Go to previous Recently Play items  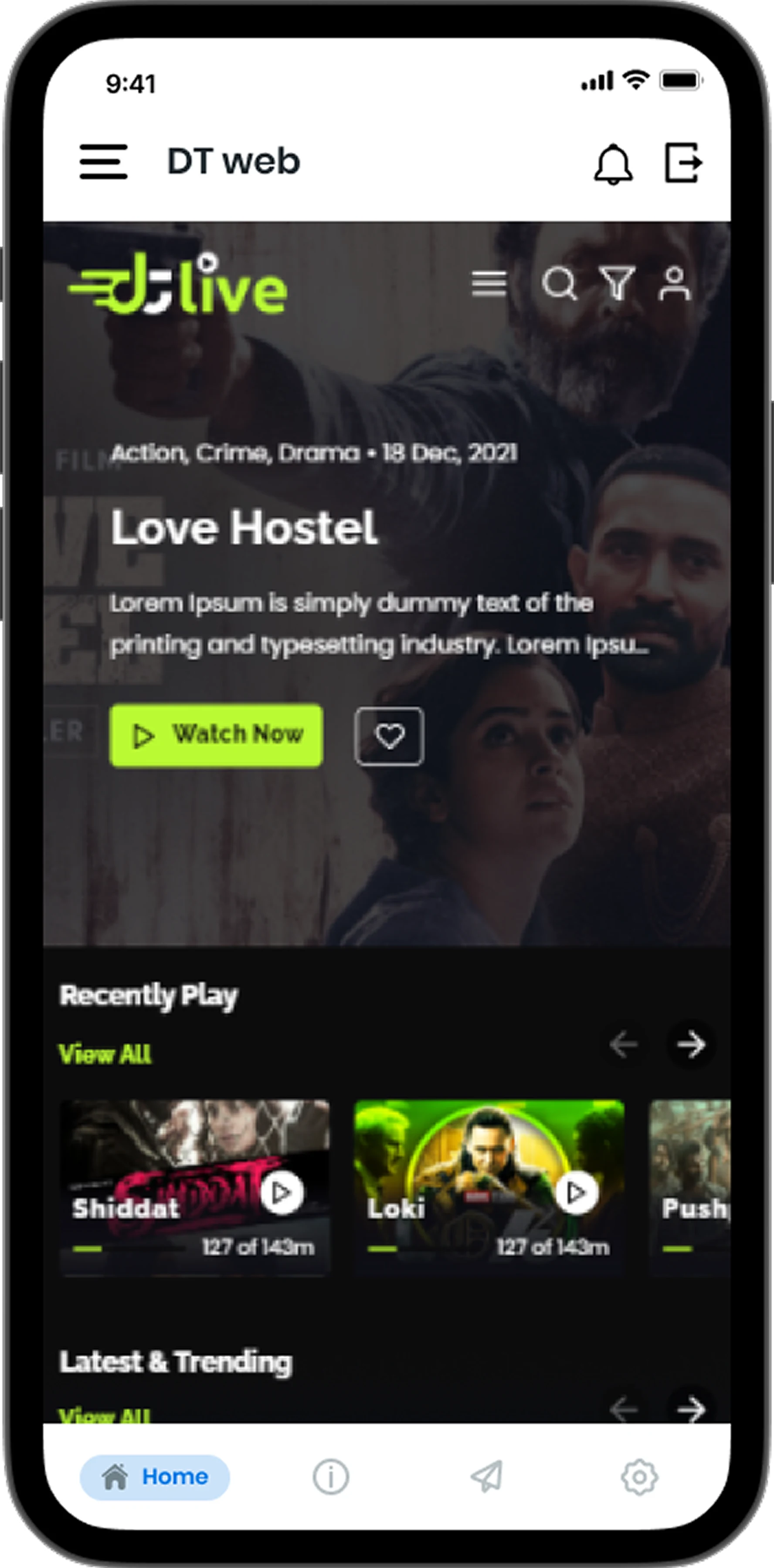[x=624, y=1044]
